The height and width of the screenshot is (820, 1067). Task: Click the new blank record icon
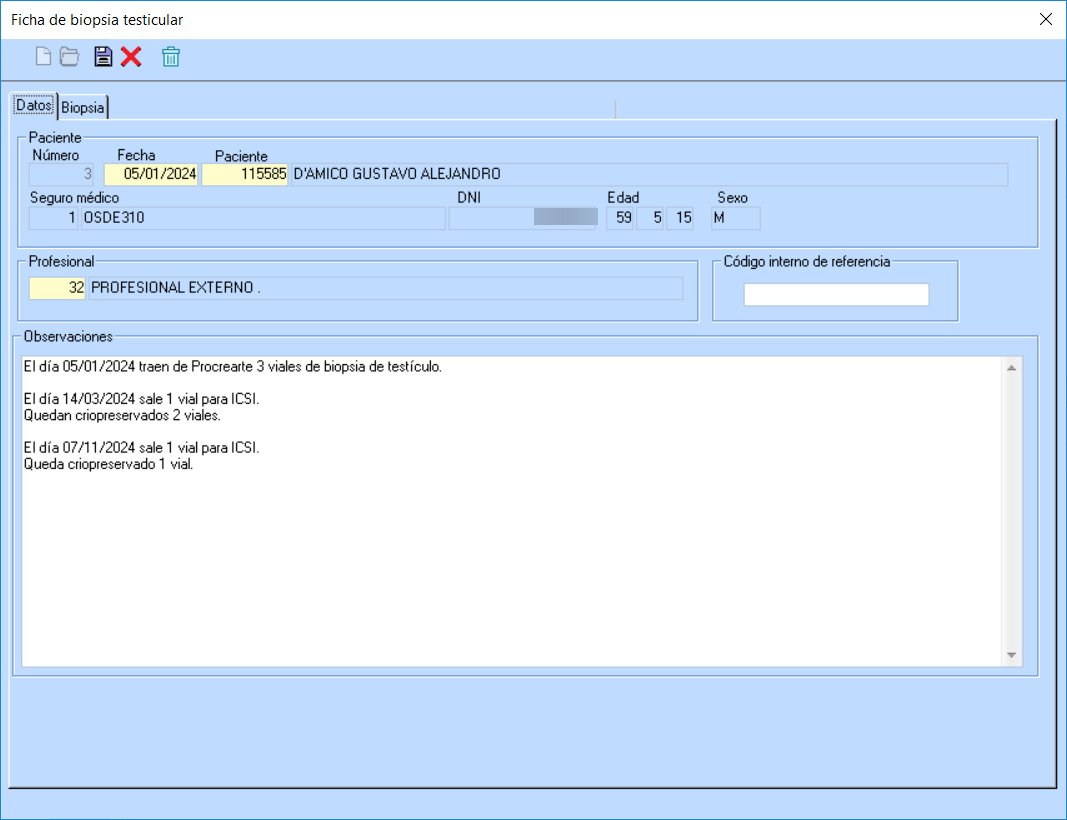point(44,56)
